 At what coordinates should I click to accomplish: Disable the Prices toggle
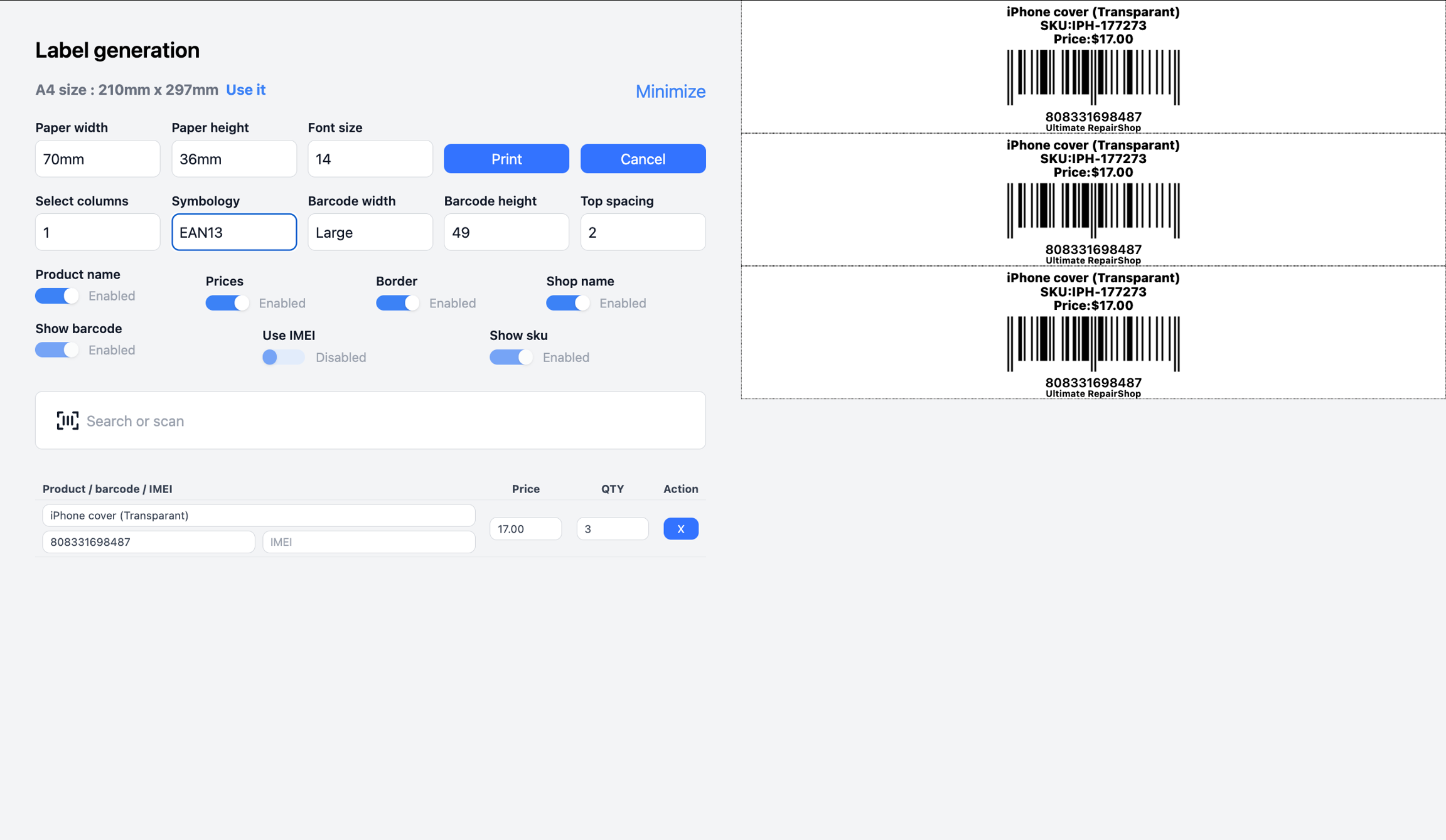click(x=227, y=303)
